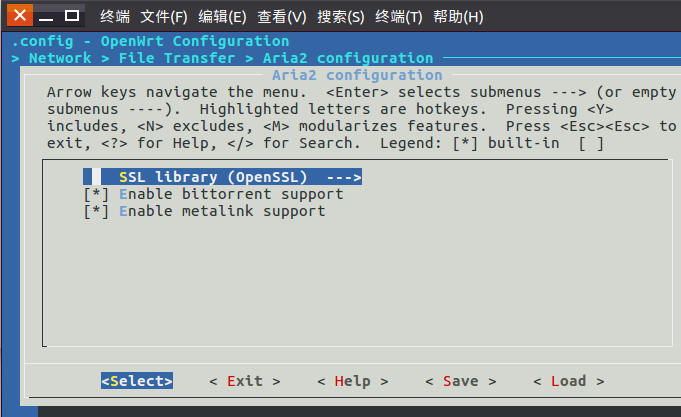The width and height of the screenshot is (681, 417).
Task: Click the Help button
Action: (352, 381)
